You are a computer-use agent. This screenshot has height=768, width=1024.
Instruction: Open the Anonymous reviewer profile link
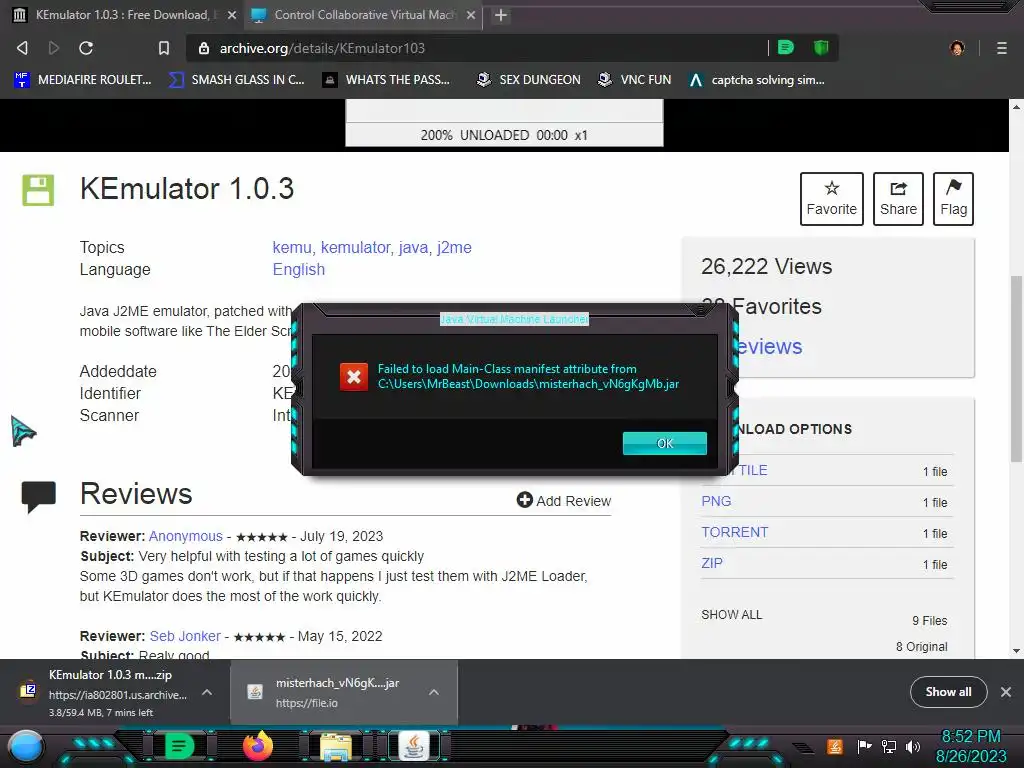point(185,536)
